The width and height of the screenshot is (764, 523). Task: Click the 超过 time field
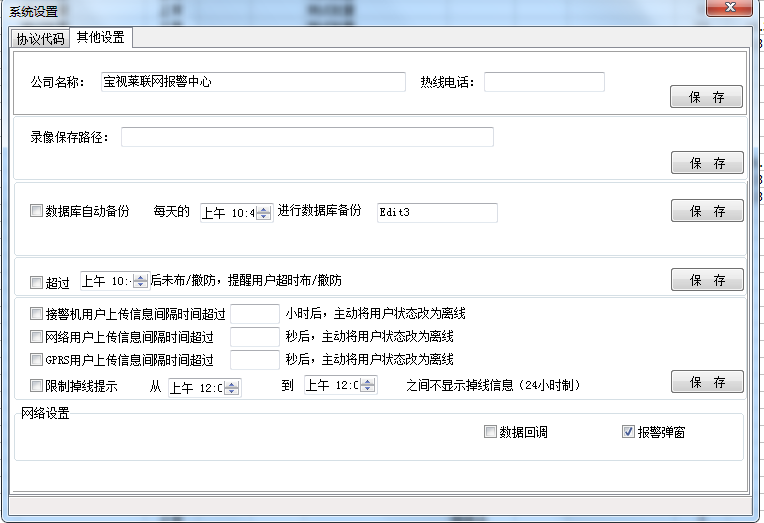click(107, 281)
